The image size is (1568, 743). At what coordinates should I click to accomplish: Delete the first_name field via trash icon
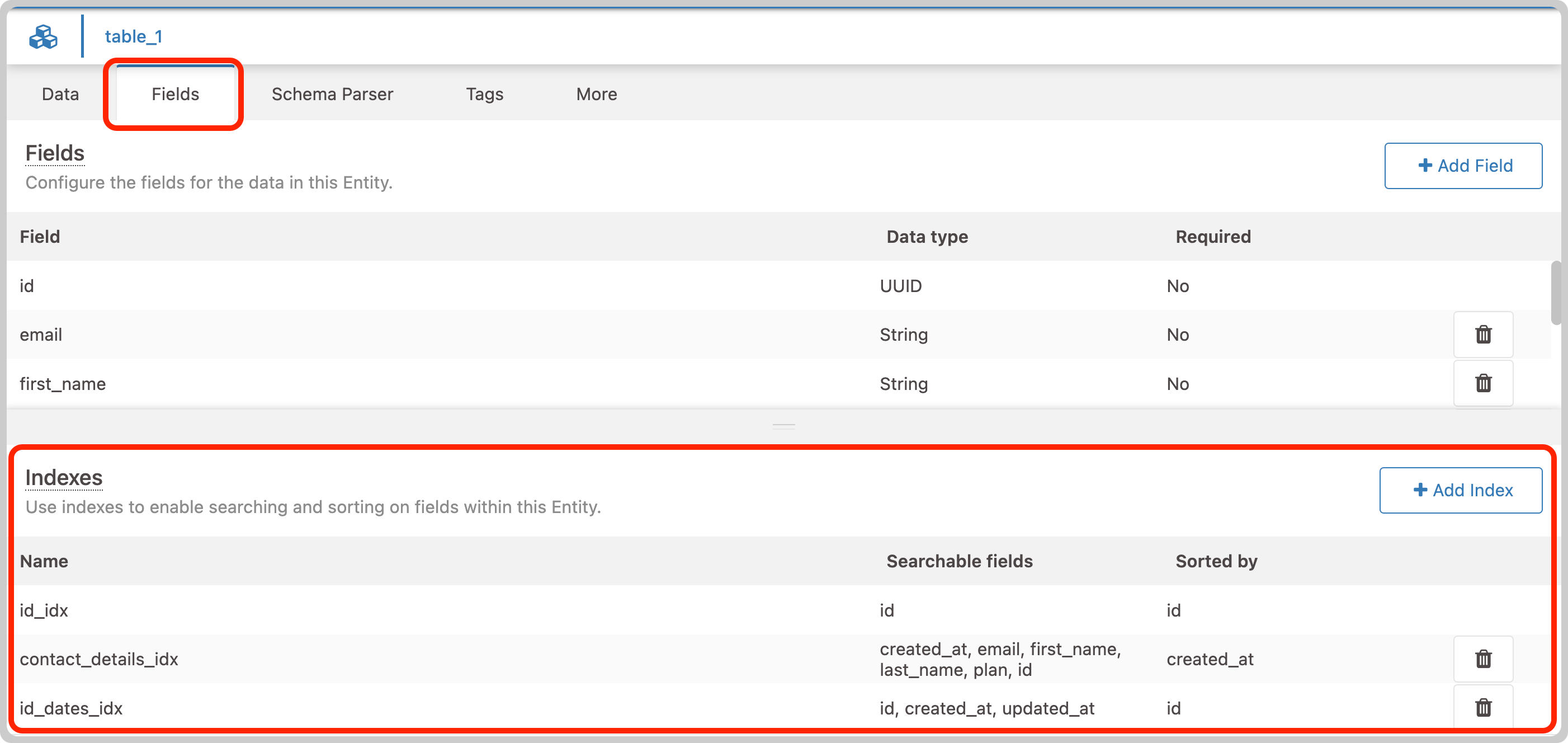click(1483, 383)
